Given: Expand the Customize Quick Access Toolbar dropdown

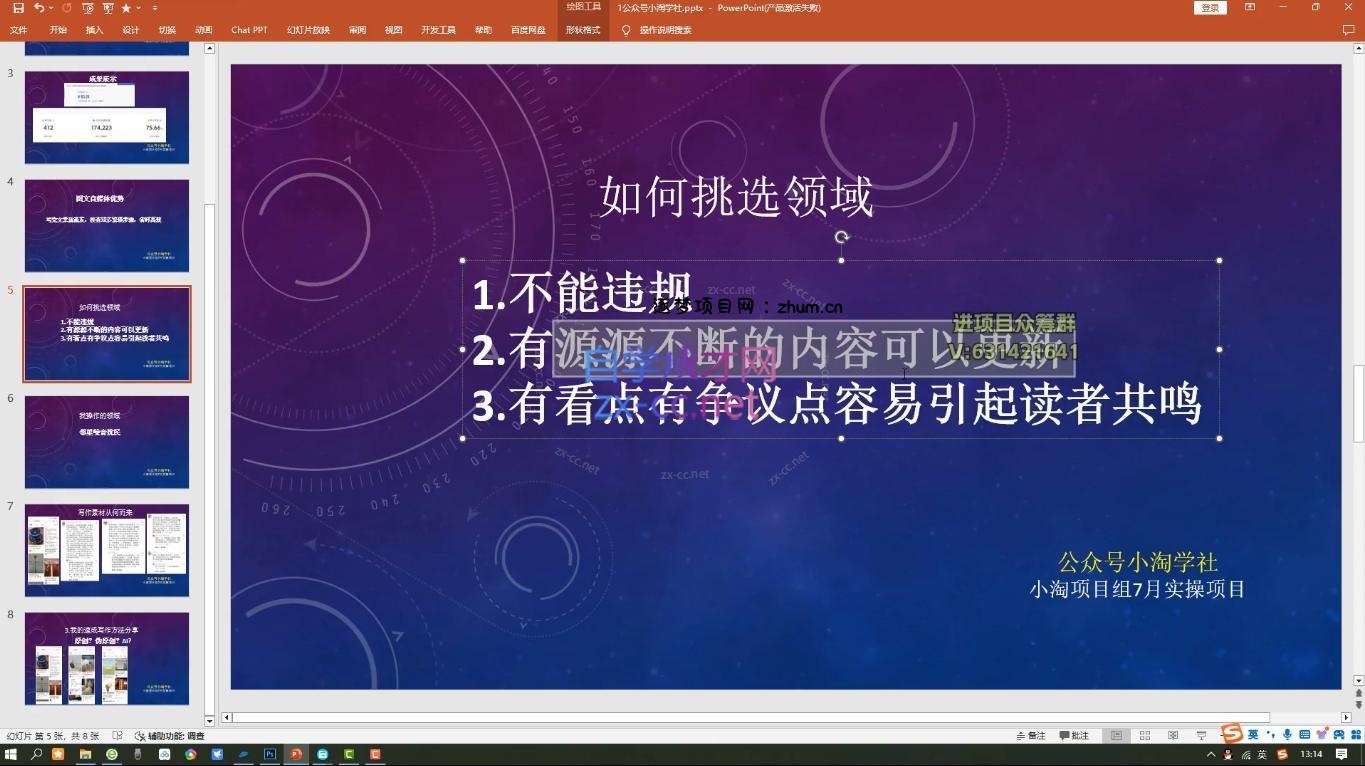Looking at the screenshot, I should 155,8.
